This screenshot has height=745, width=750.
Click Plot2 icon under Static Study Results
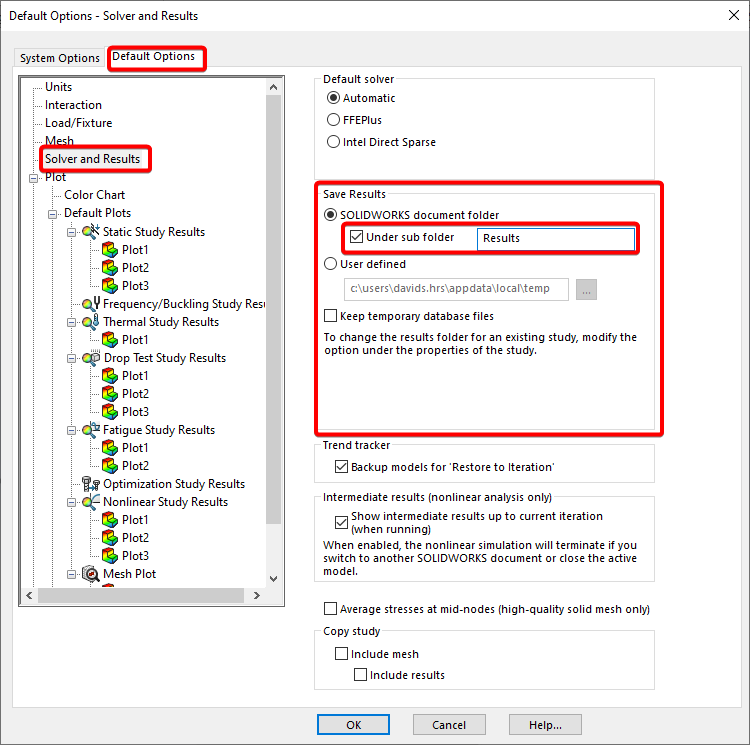coord(110,268)
